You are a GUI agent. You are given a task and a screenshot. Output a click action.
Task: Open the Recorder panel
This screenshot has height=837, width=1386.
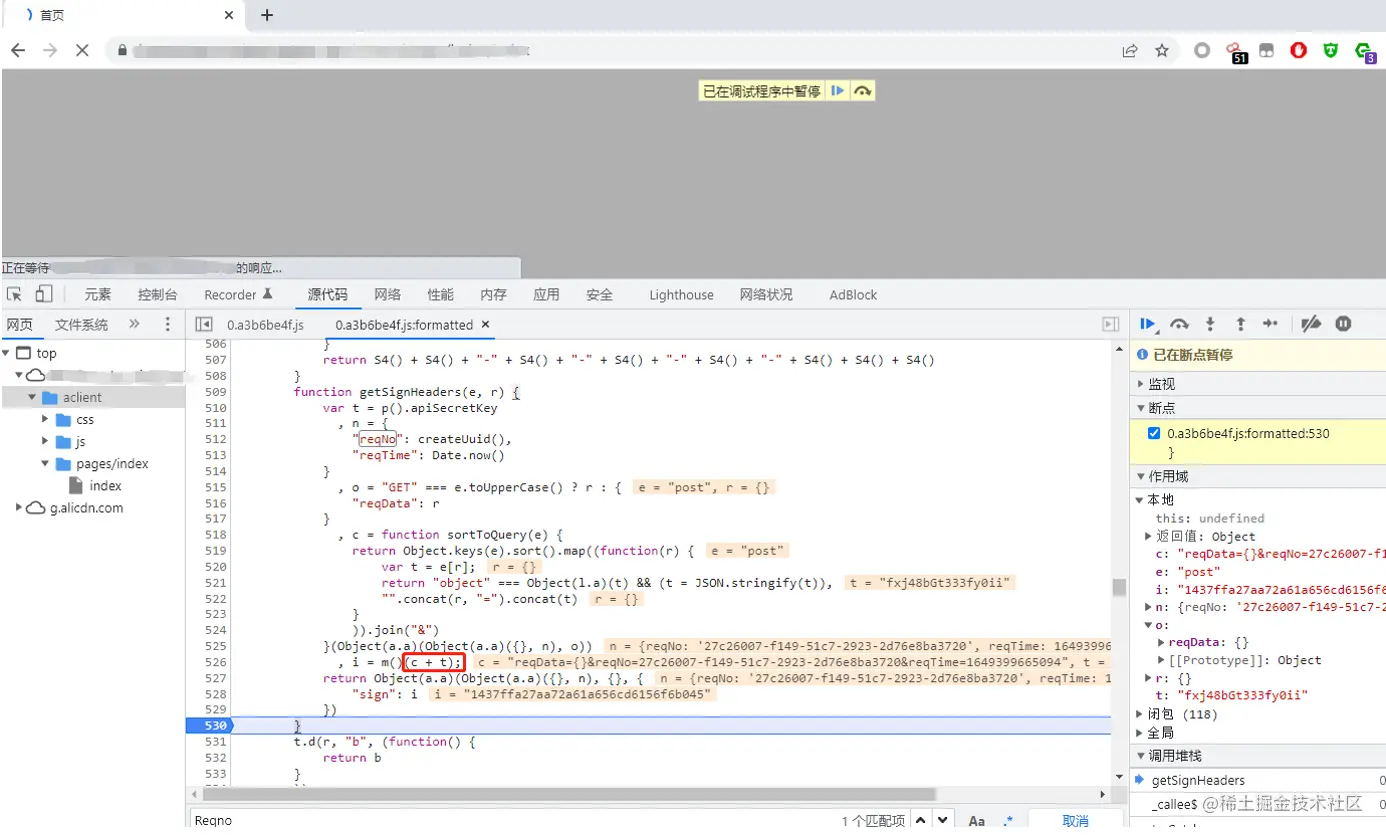point(238,294)
